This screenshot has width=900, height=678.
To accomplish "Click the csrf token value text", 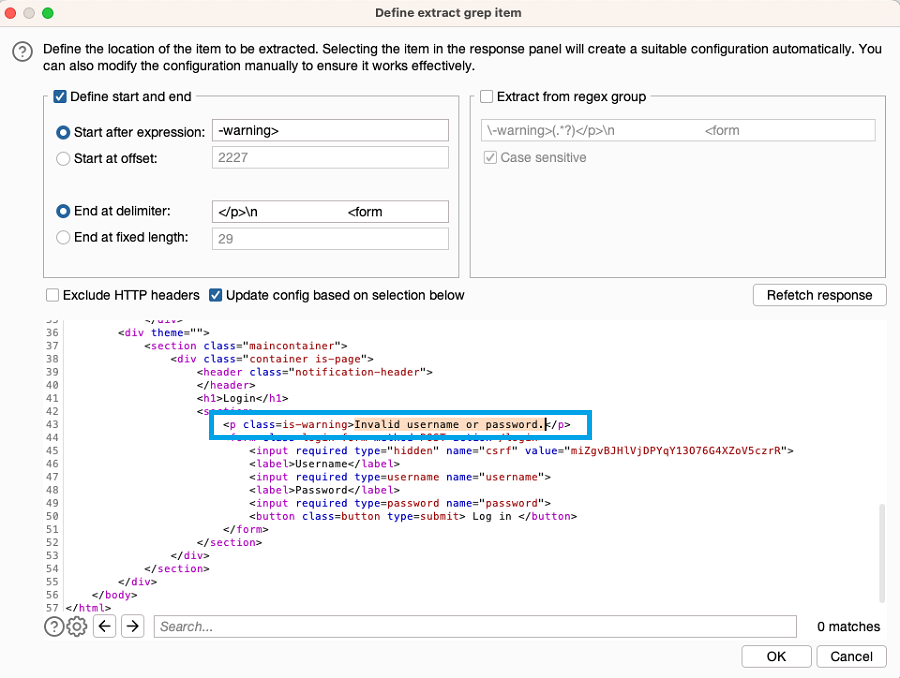I will 675,451.
